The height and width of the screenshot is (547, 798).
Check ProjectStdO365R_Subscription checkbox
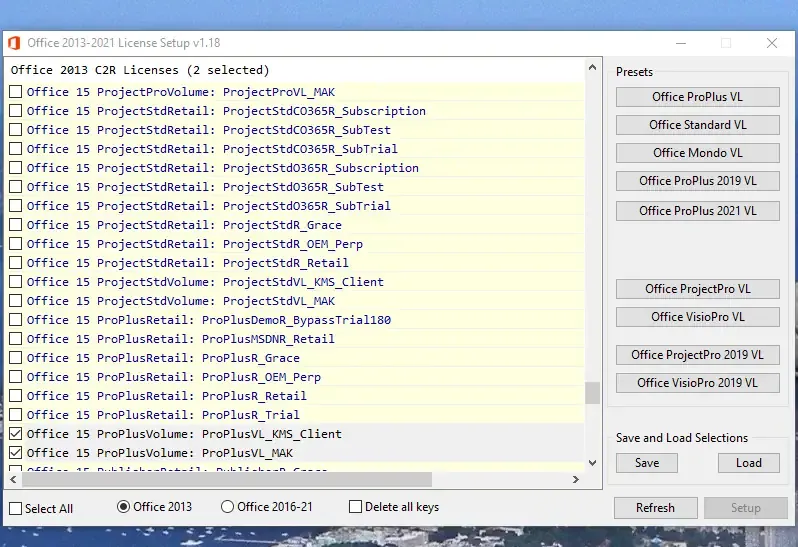point(16,167)
